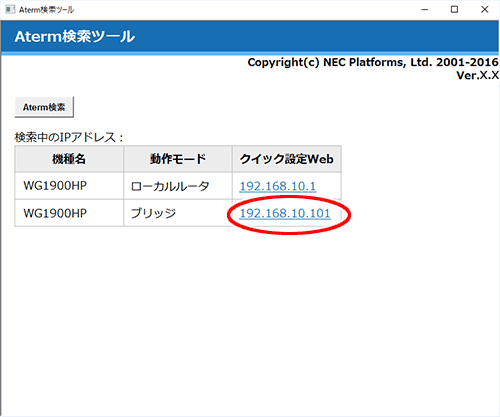Image resolution: width=500 pixels, height=417 pixels.
Task: Maximize the Aterm検索ツール window
Action: tap(454, 10)
